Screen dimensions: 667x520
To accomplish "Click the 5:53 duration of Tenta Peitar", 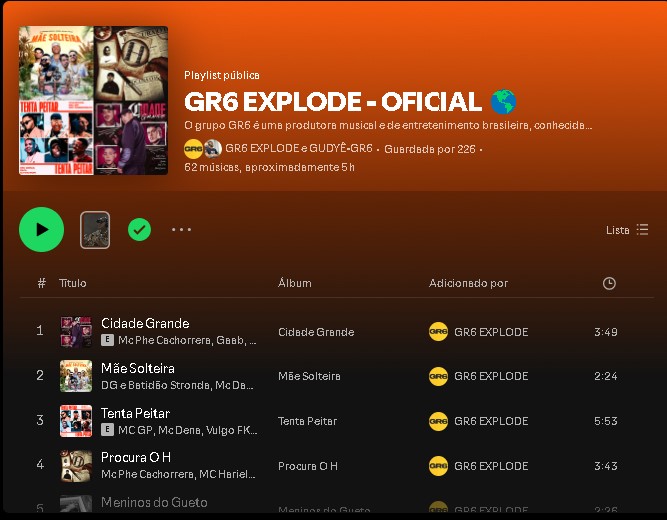I will pos(606,421).
